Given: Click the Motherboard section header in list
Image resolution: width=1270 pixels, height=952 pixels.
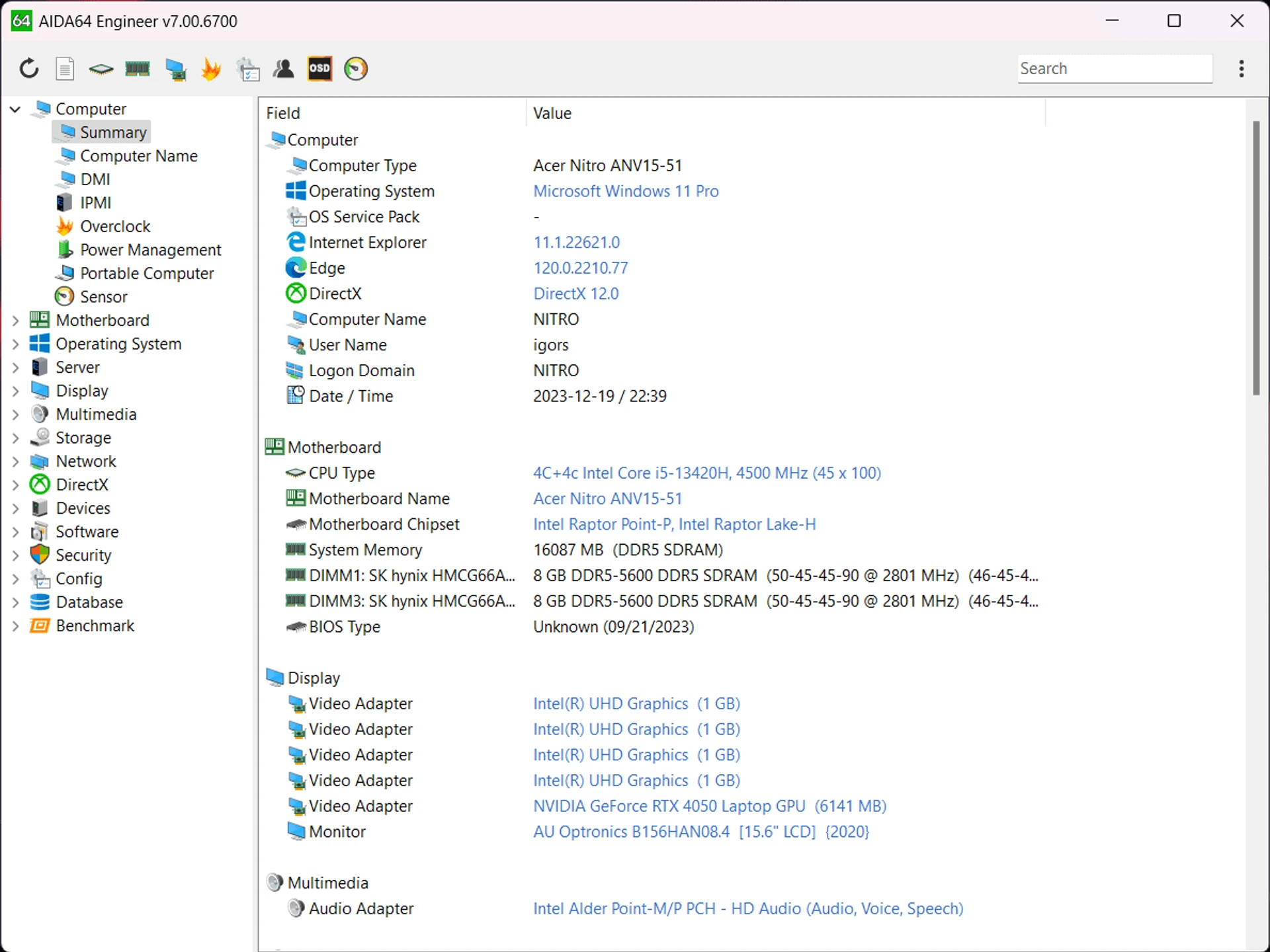Looking at the screenshot, I should coord(323,448).
